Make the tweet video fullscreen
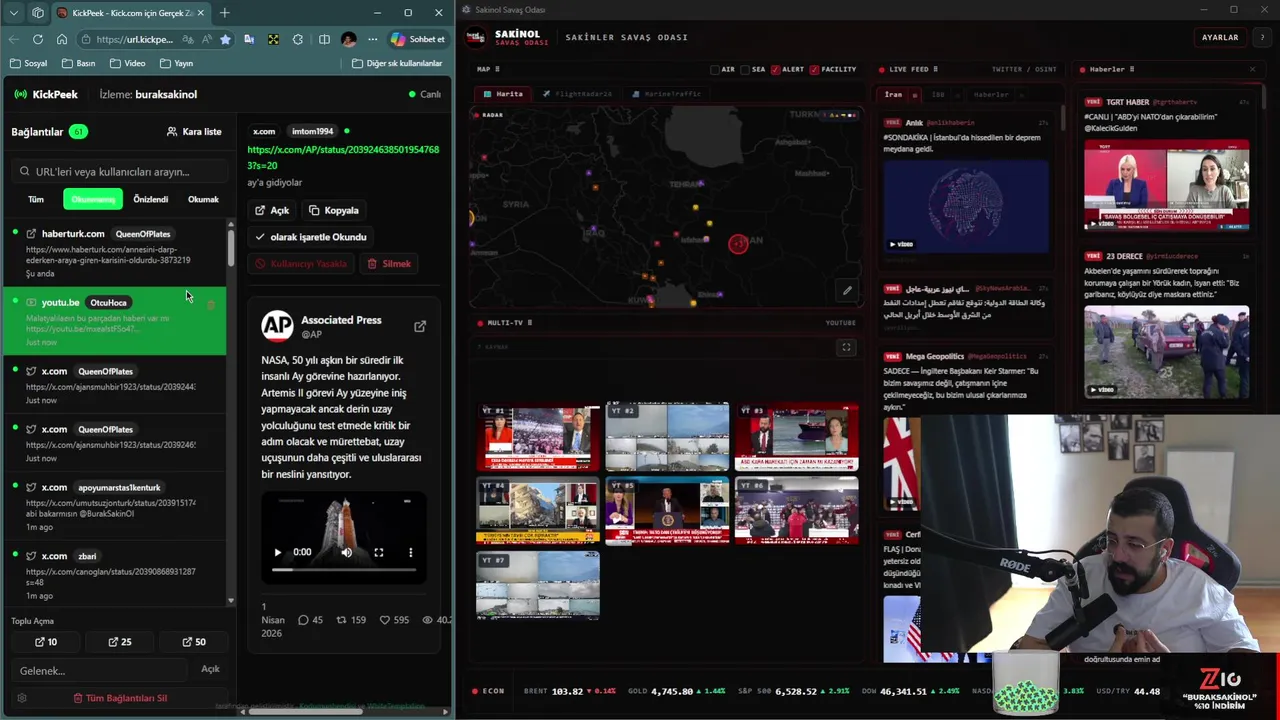1280x720 pixels. [x=379, y=552]
